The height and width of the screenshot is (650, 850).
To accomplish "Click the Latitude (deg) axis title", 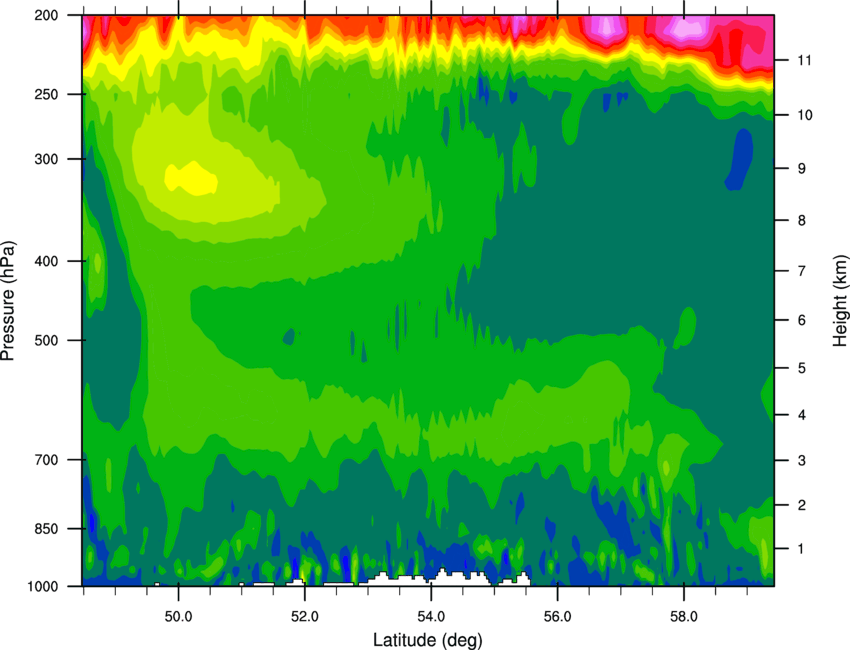I will (x=428, y=640).
